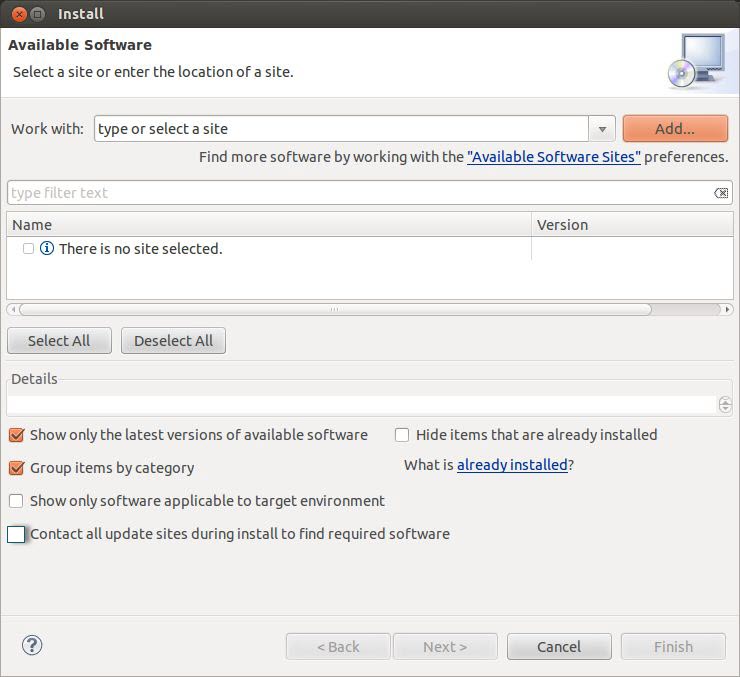Tick 'Show only software applicable to target environment'
This screenshot has height=677, width=740.
16,501
